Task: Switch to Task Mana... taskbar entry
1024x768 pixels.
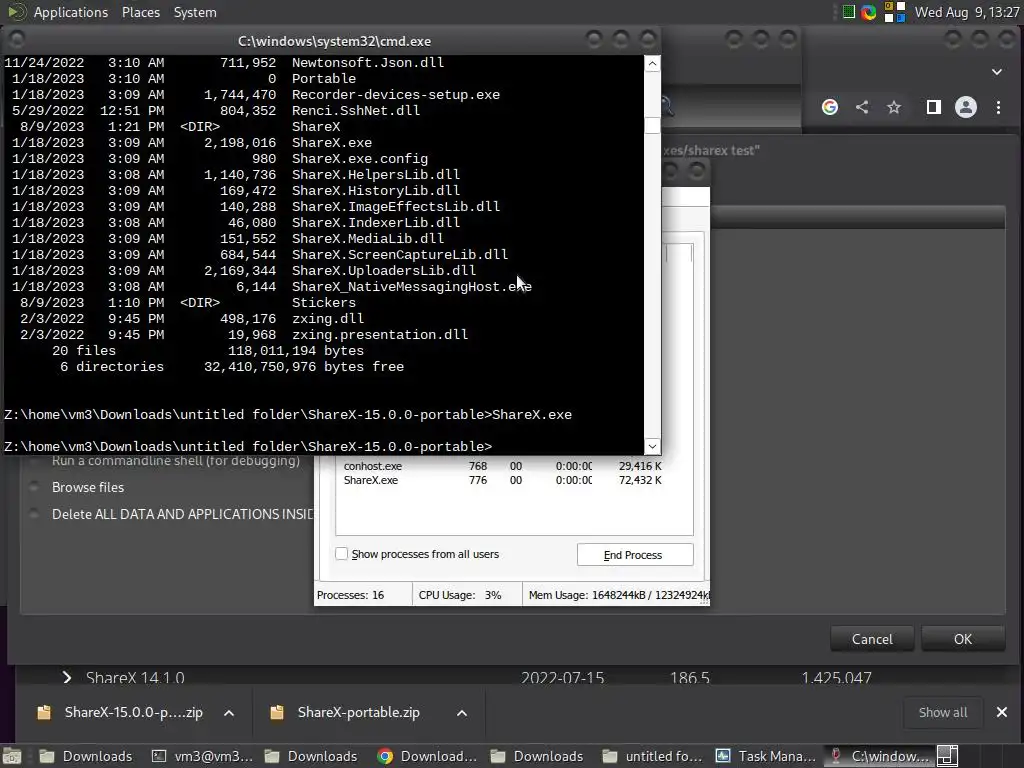Action: click(766, 756)
